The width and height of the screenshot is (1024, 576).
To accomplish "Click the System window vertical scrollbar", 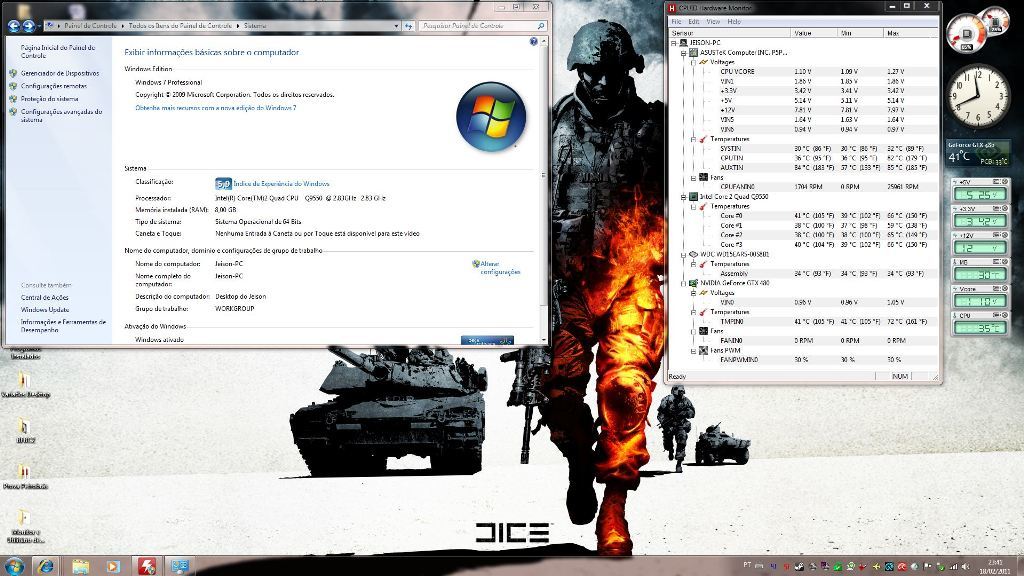I will 543,189.
